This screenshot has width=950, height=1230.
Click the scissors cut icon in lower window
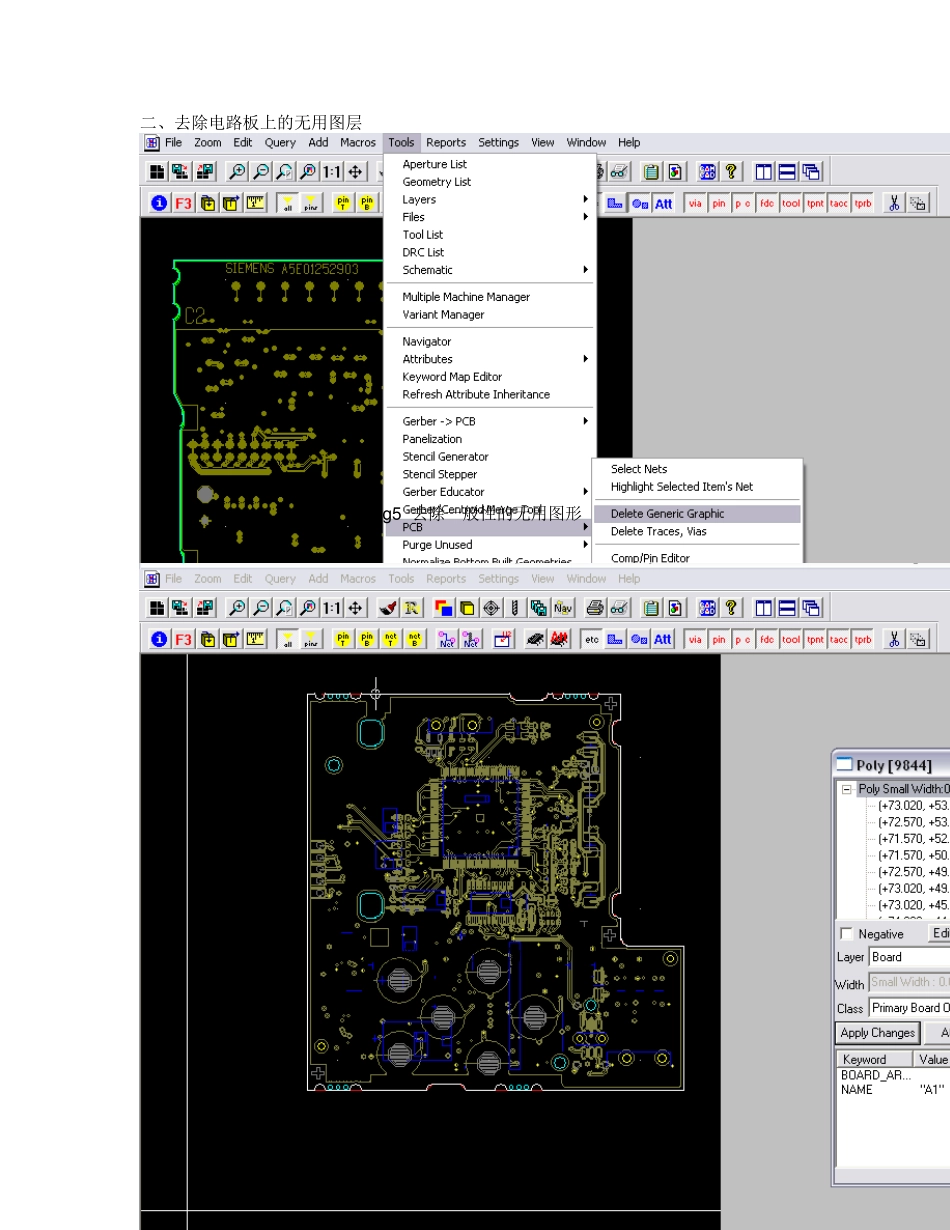[x=894, y=639]
